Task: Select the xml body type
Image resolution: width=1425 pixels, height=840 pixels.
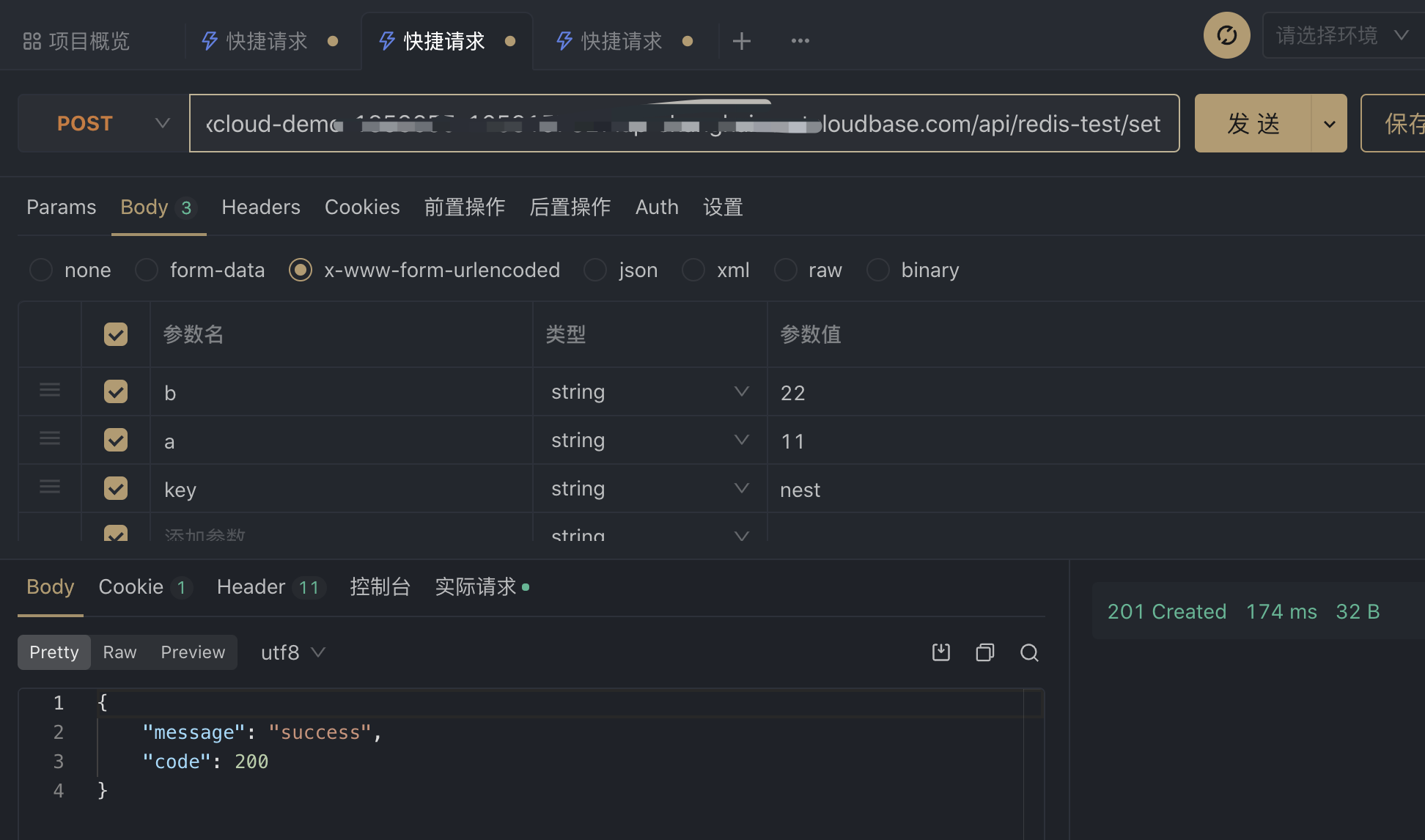Action: [x=715, y=270]
